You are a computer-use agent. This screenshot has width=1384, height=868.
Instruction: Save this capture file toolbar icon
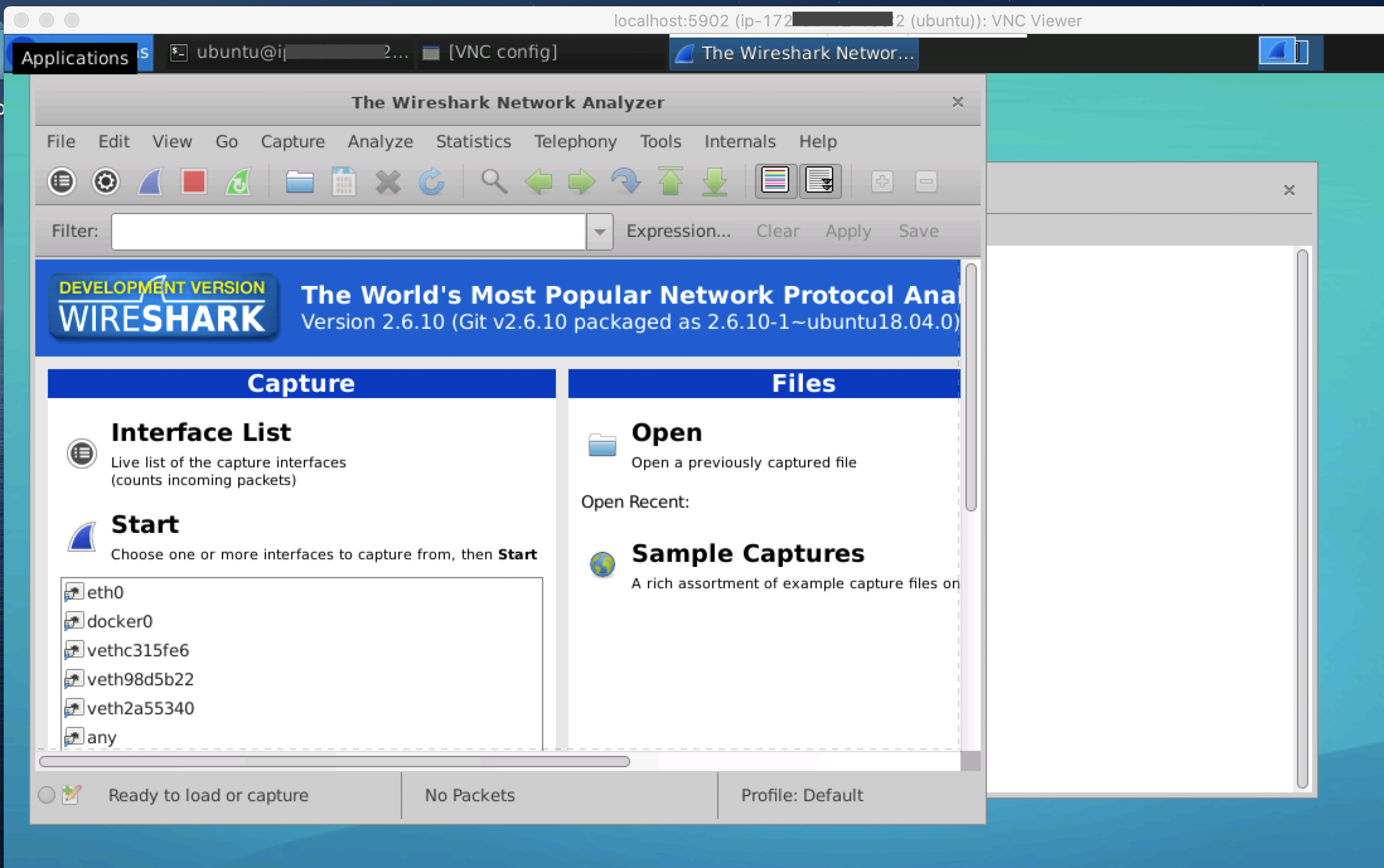point(343,182)
